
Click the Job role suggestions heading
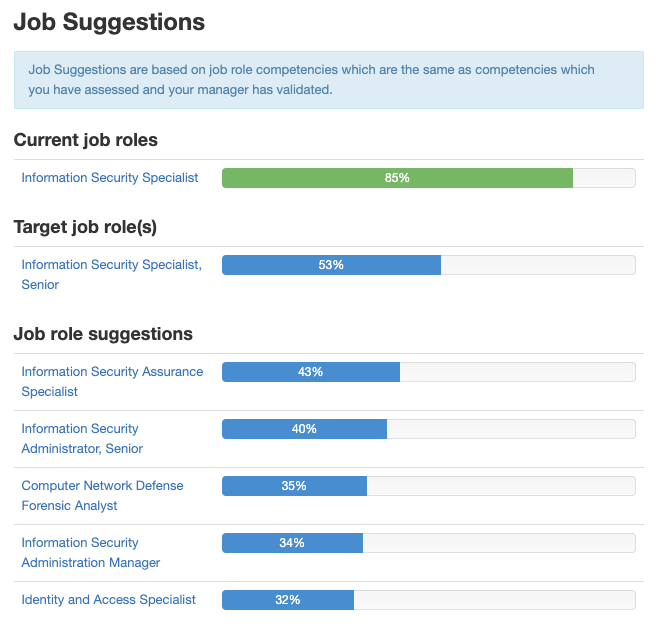(103, 334)
